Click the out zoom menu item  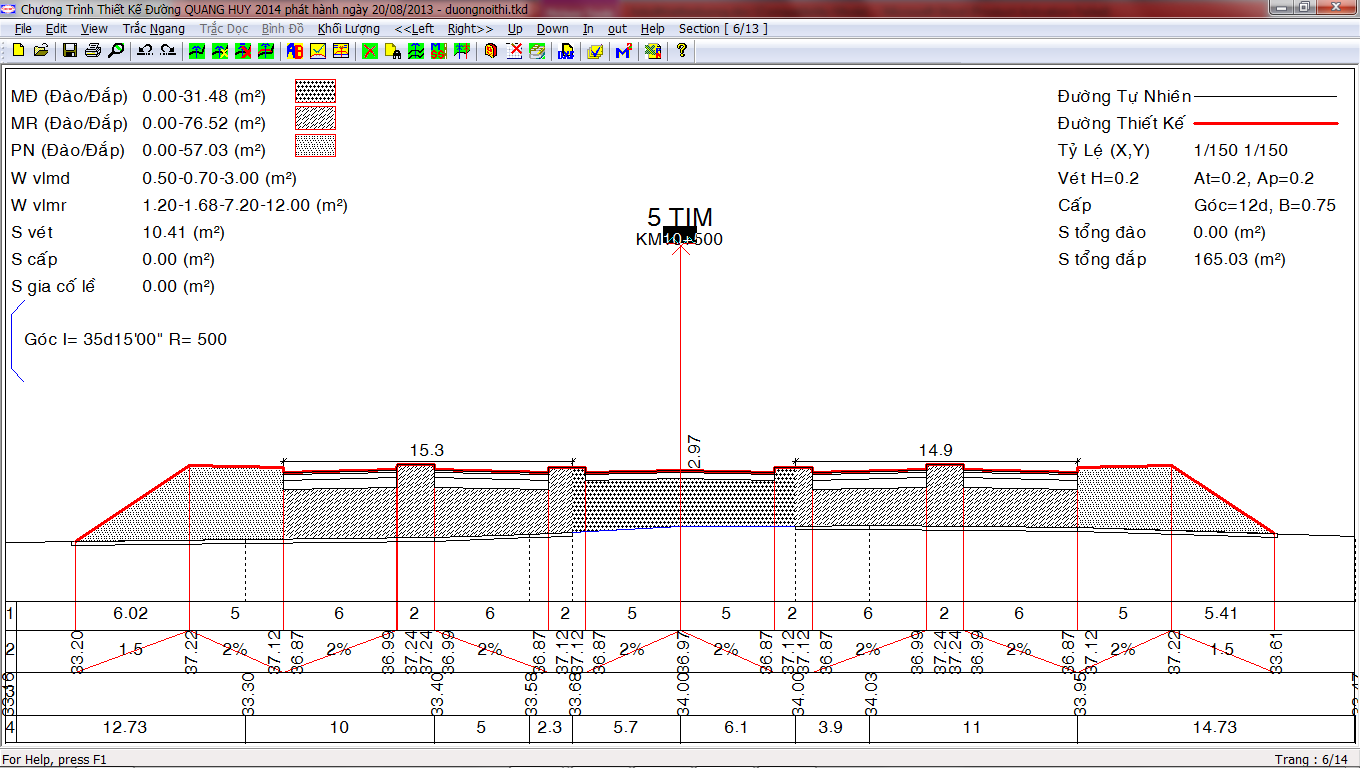pyautogui.click(x=618, y=29)
